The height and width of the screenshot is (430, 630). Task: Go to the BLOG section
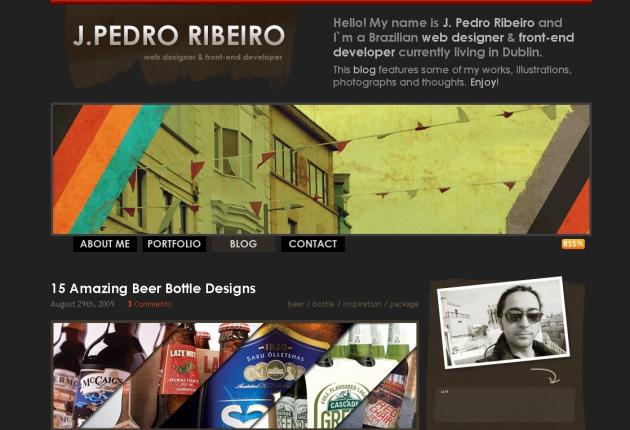pos(243,244)
